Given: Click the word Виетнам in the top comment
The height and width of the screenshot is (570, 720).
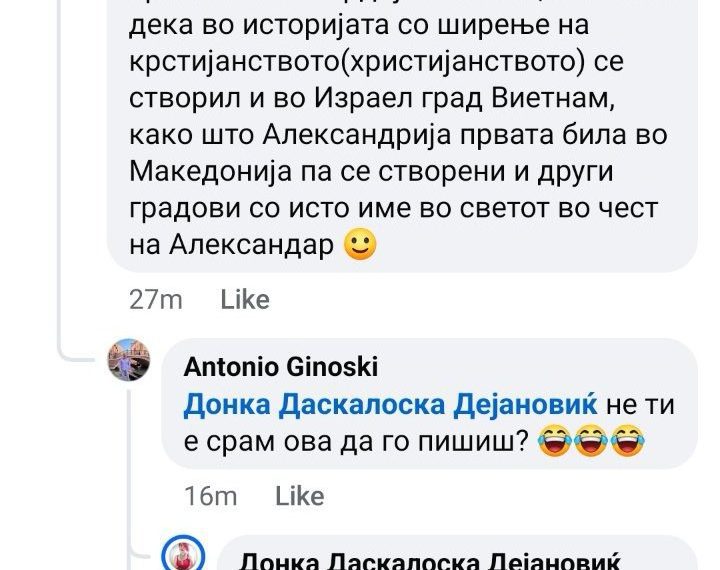Looking at the screenshot, I should 553,98.
